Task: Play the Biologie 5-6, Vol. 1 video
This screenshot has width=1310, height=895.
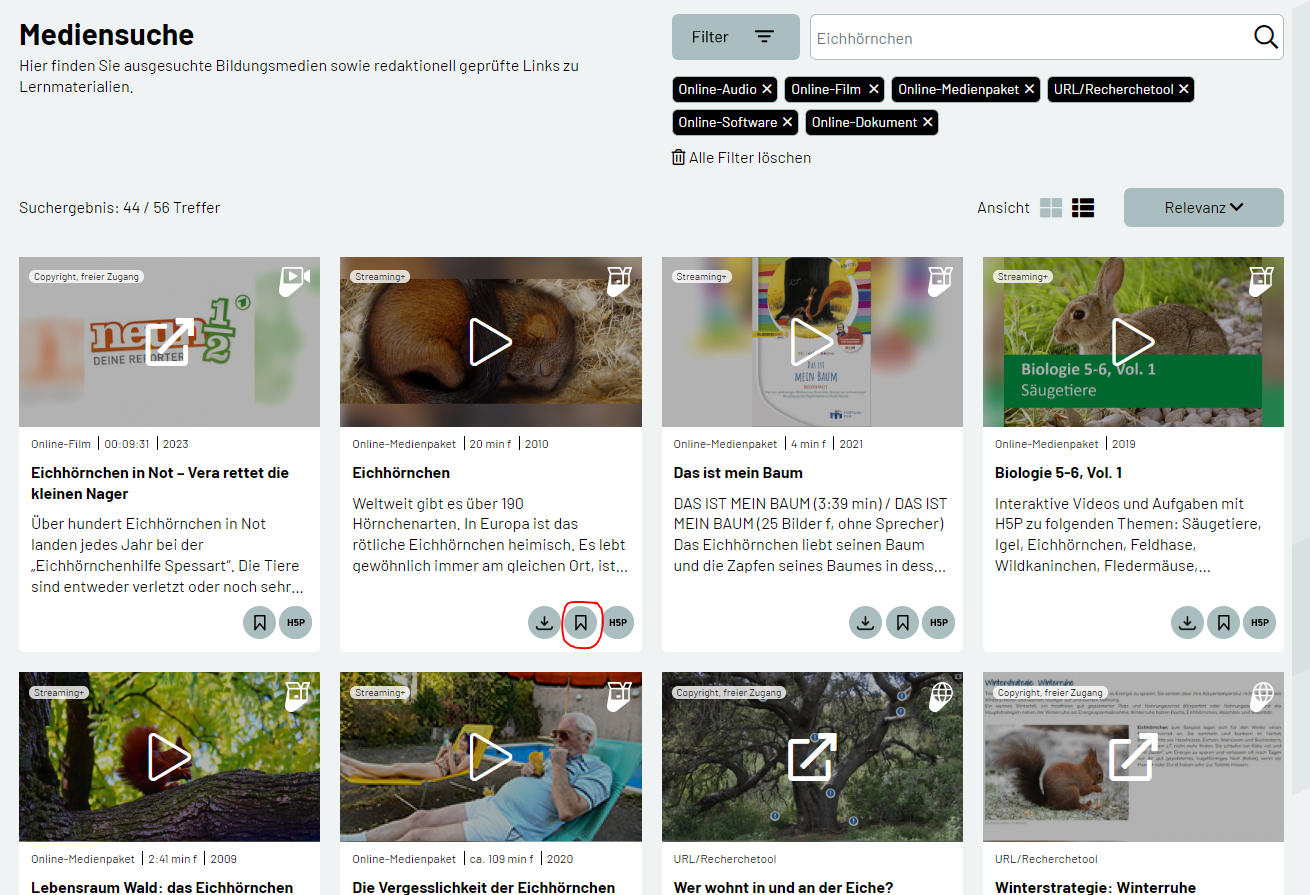Action: tap(1133, 342)
